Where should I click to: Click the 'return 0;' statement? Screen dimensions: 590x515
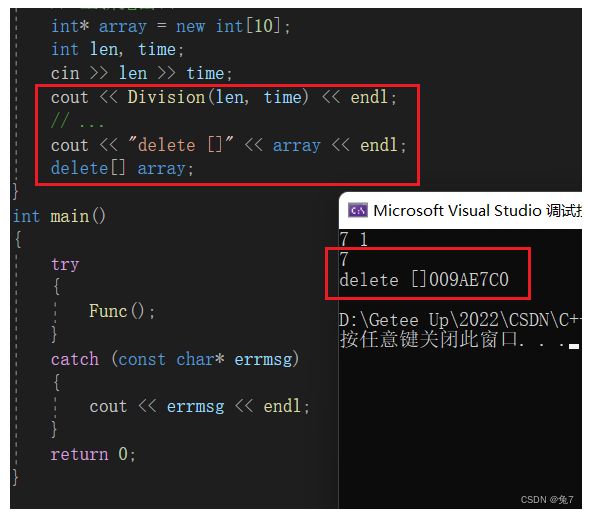point(93,454)
